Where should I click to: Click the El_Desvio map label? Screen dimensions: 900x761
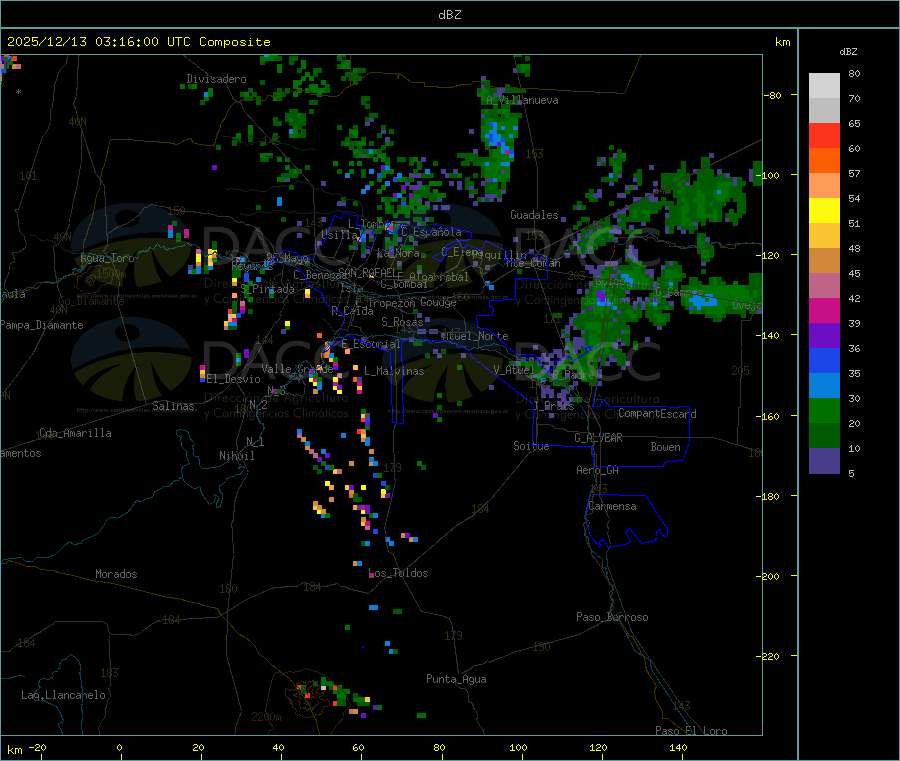tap(234, 379)
